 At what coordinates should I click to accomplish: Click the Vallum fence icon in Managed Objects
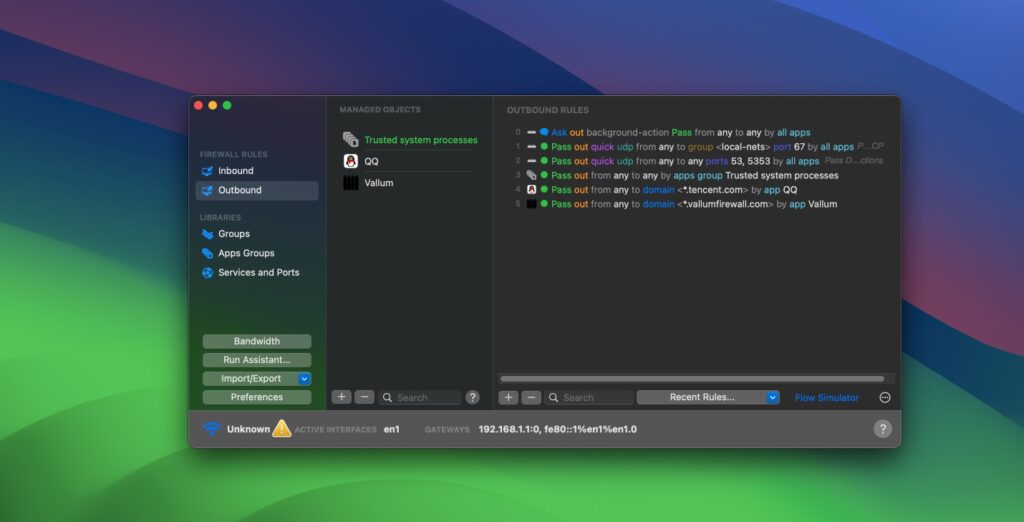click(351, 183)
